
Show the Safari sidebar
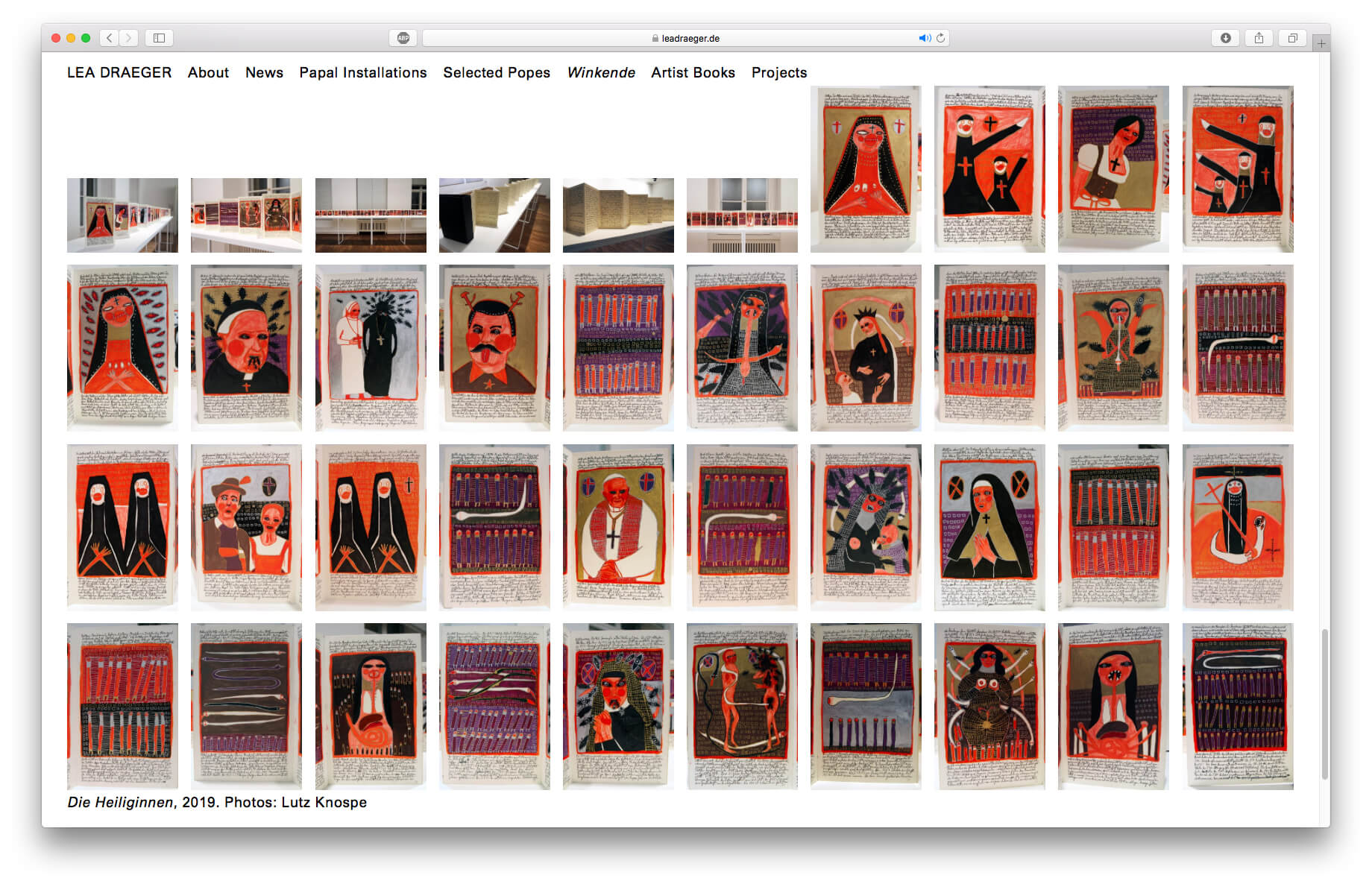click(159, 38)
